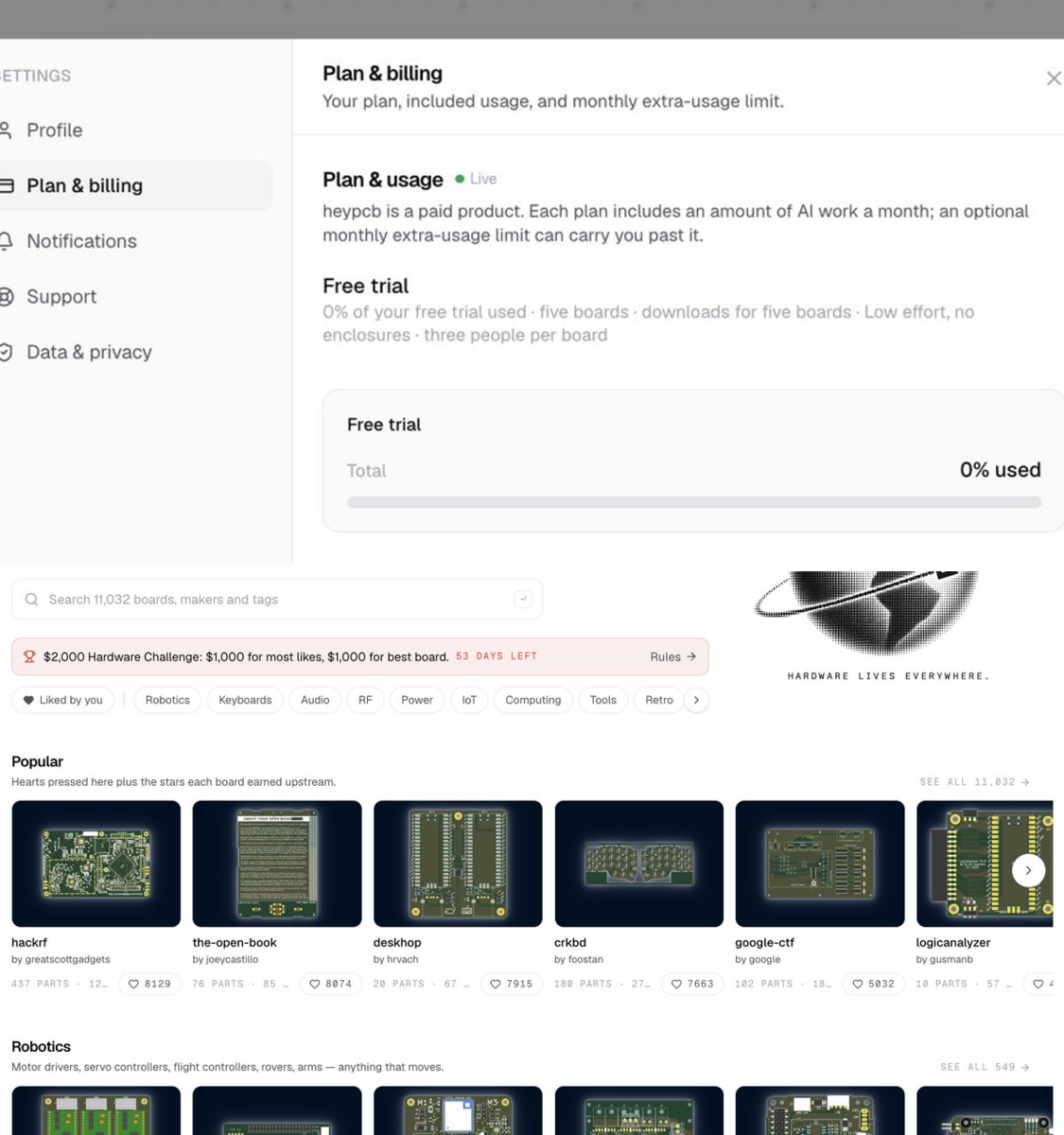Click the magnifier icon in the search bar
Image resolution: width=1064 pixels, height=1135 pixels.
click(x=31, y=600)
